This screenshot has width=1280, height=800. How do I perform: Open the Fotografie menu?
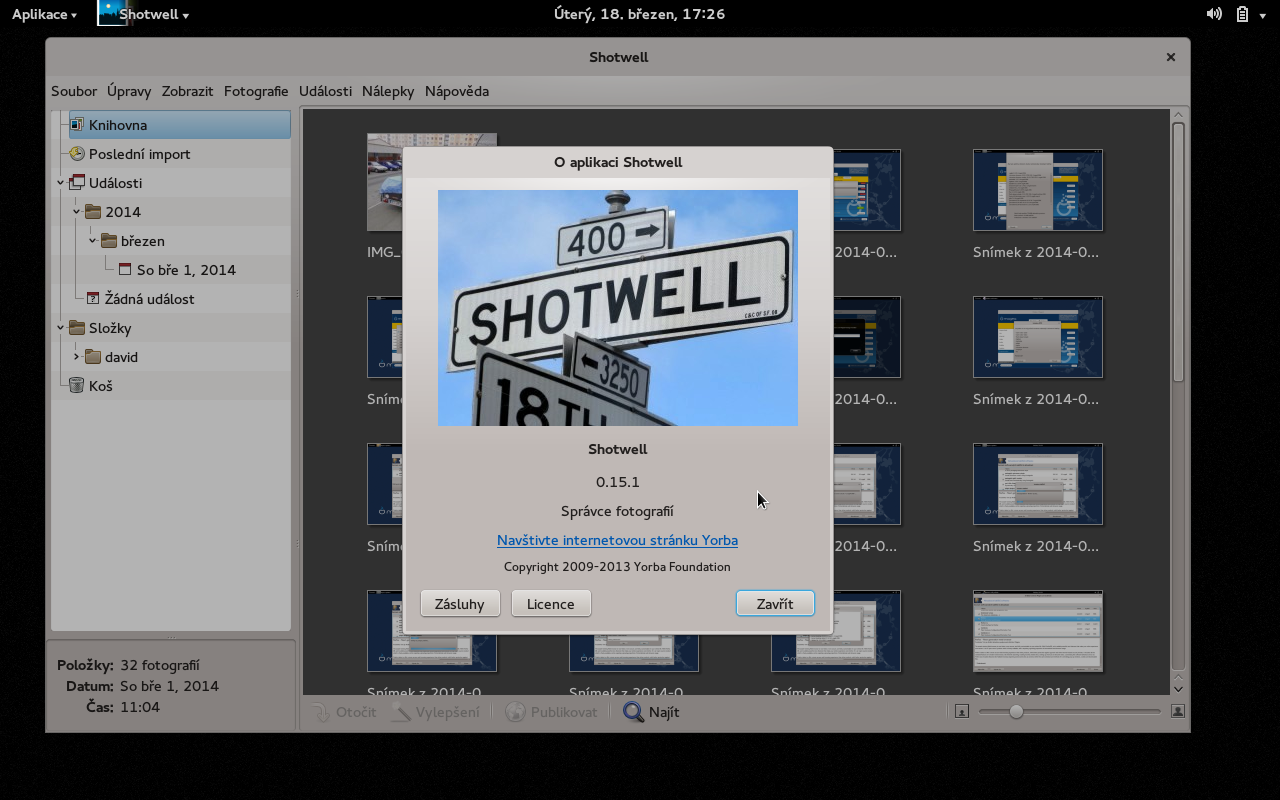pyautogui.click(x=256, y=91)
